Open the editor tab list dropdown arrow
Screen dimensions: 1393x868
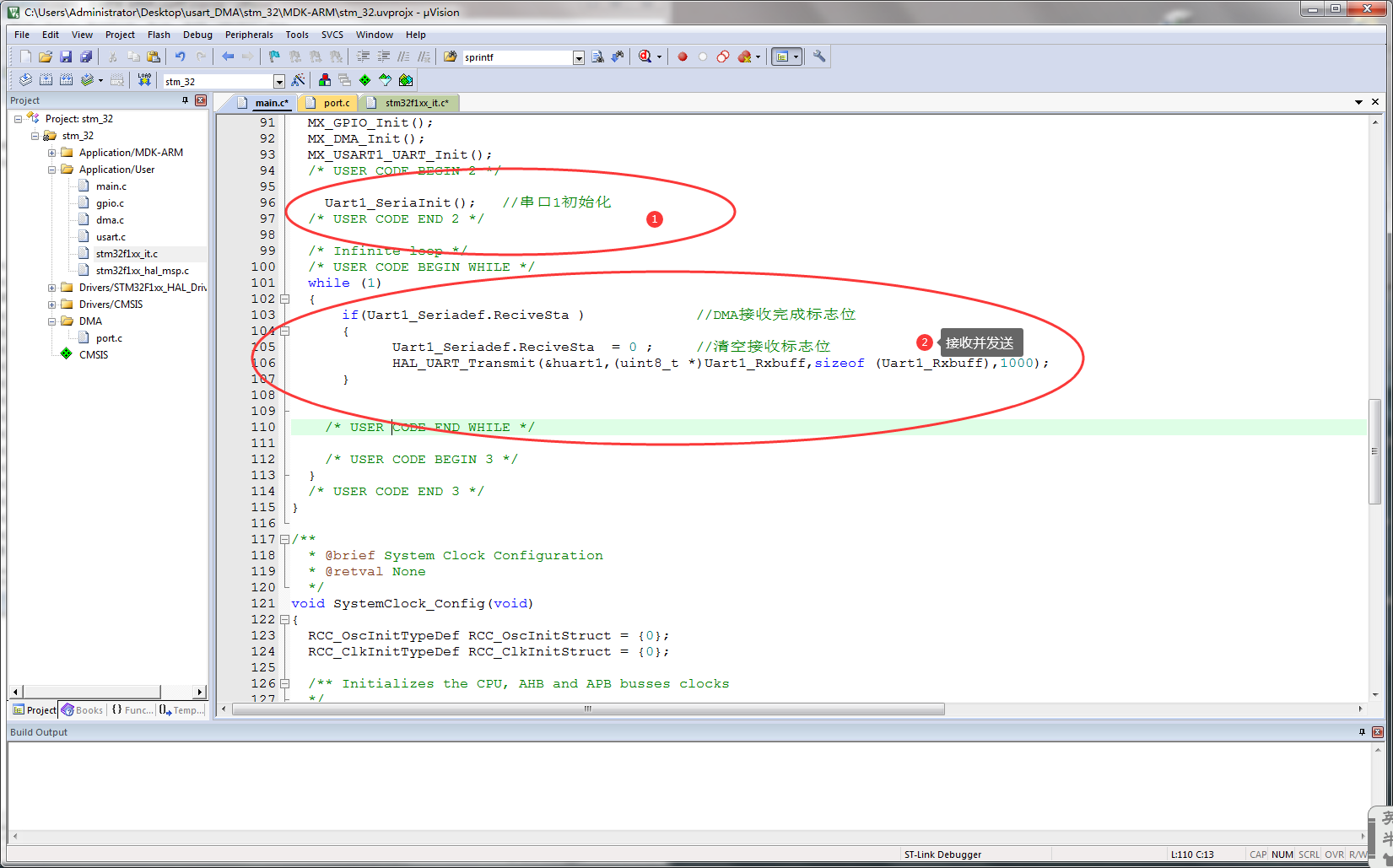[1358, 102]
